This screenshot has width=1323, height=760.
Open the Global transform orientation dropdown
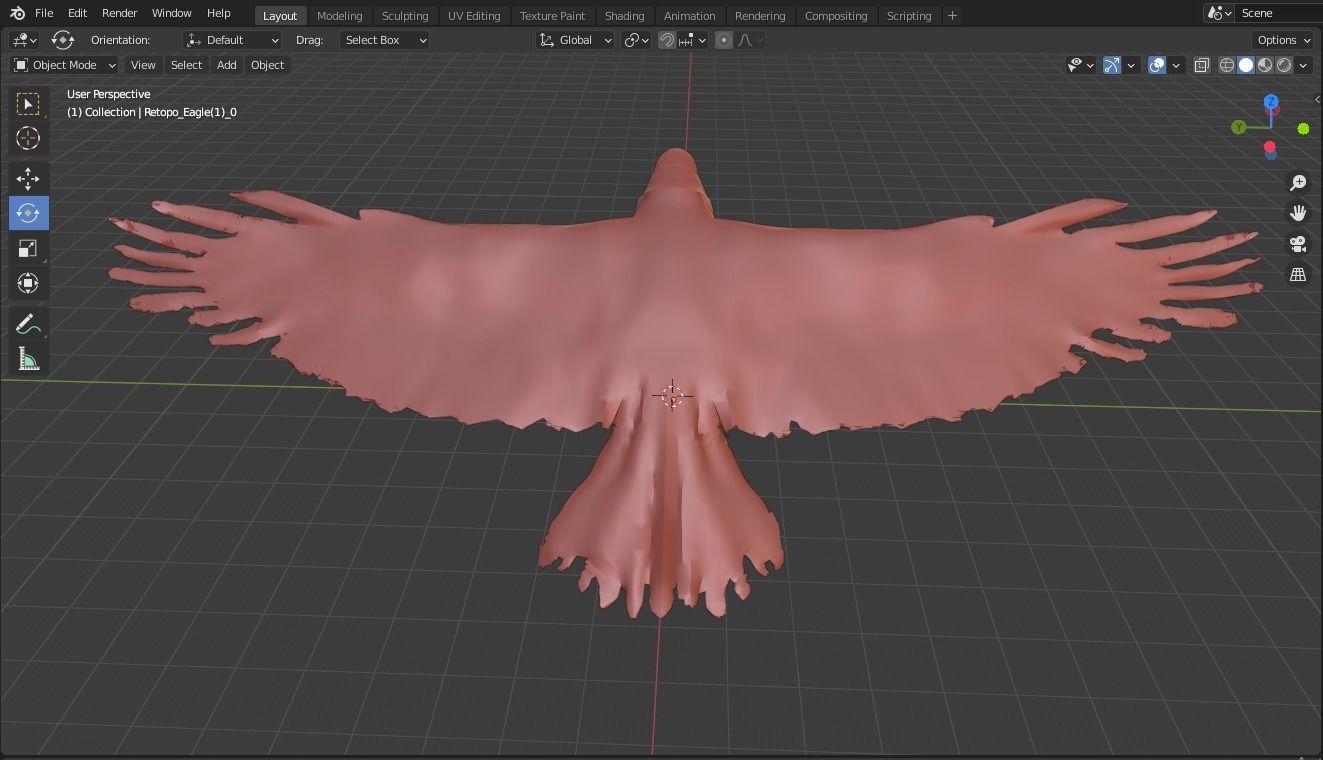(x=576, y=40)
